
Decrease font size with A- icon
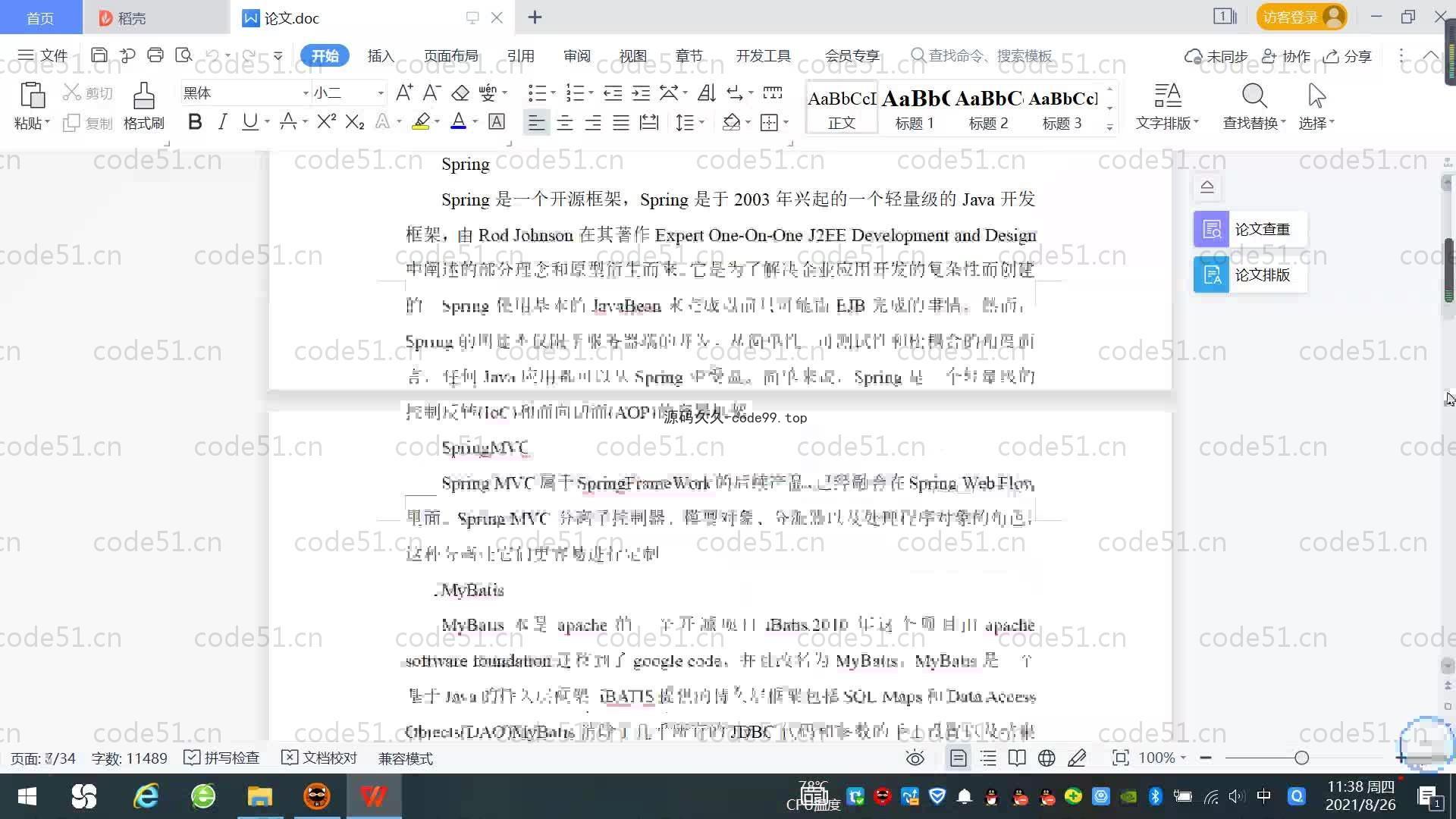(431, 93)
